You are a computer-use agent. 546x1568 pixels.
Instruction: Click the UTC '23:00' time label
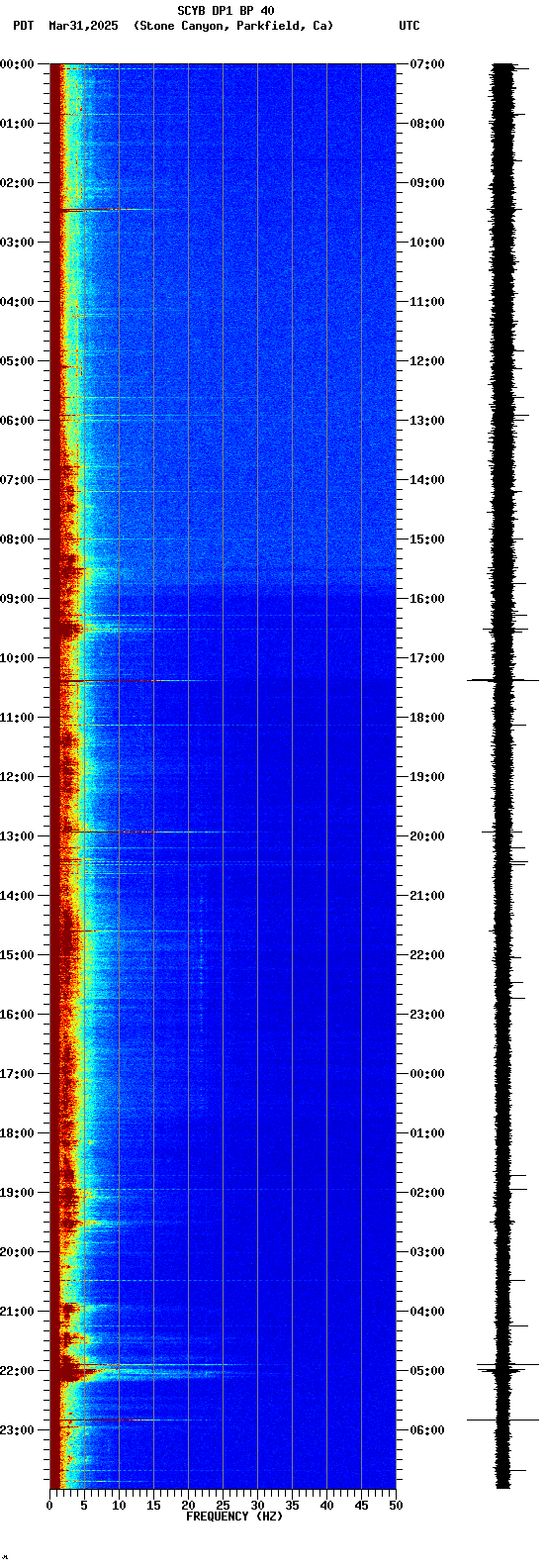[427, 1015]
